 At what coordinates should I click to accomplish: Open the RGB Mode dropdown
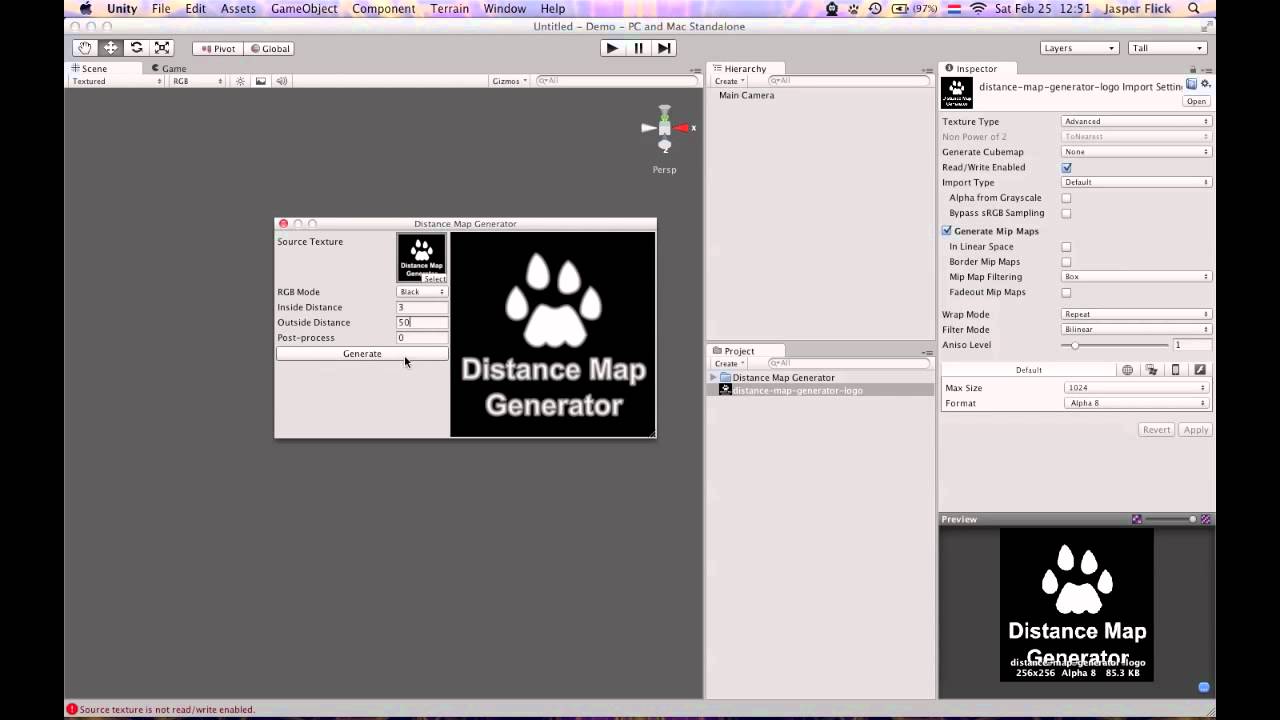pyautogui.click(x=422, y=292)
